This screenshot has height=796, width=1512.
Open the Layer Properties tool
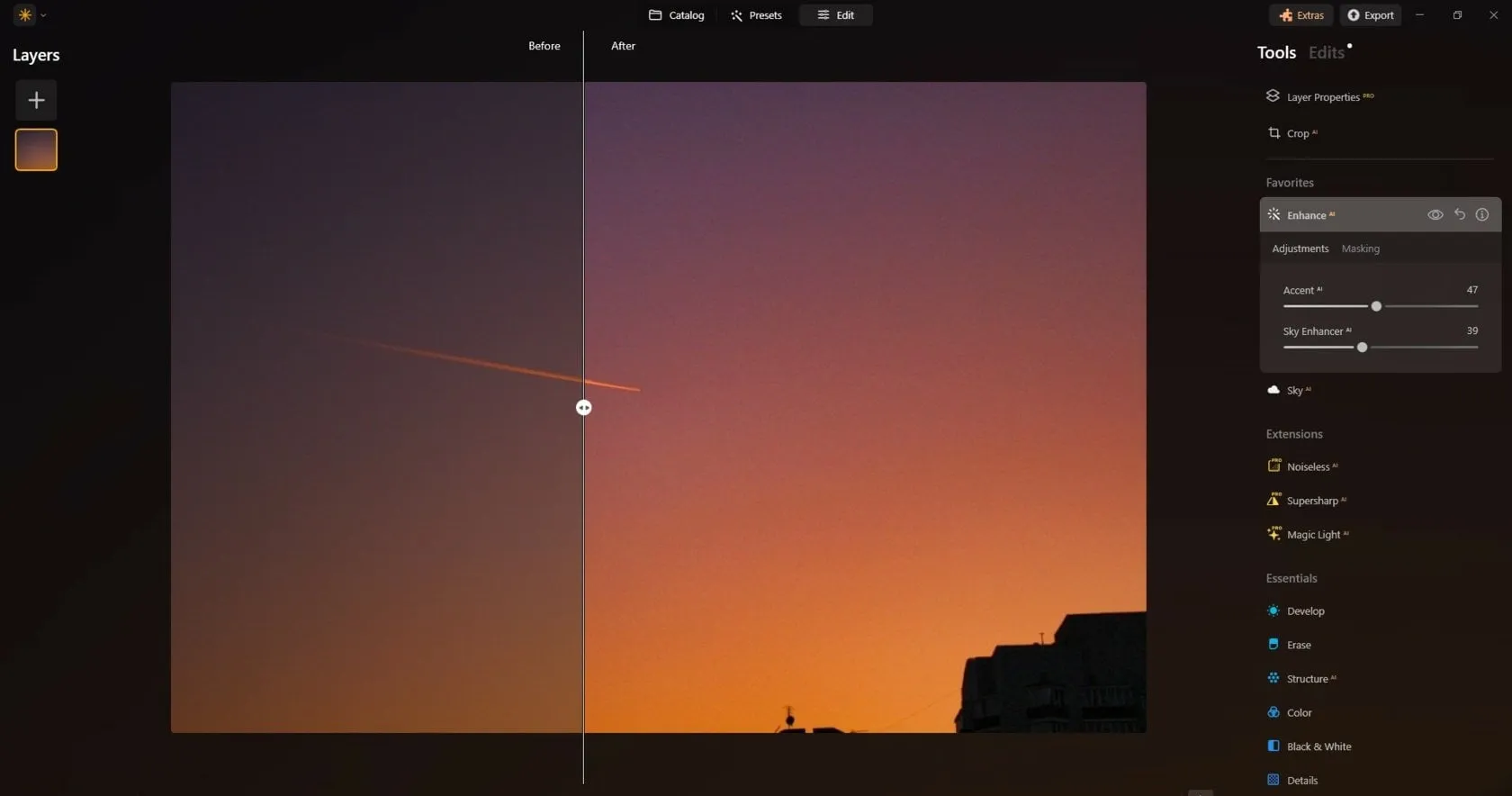[1321, 97]
